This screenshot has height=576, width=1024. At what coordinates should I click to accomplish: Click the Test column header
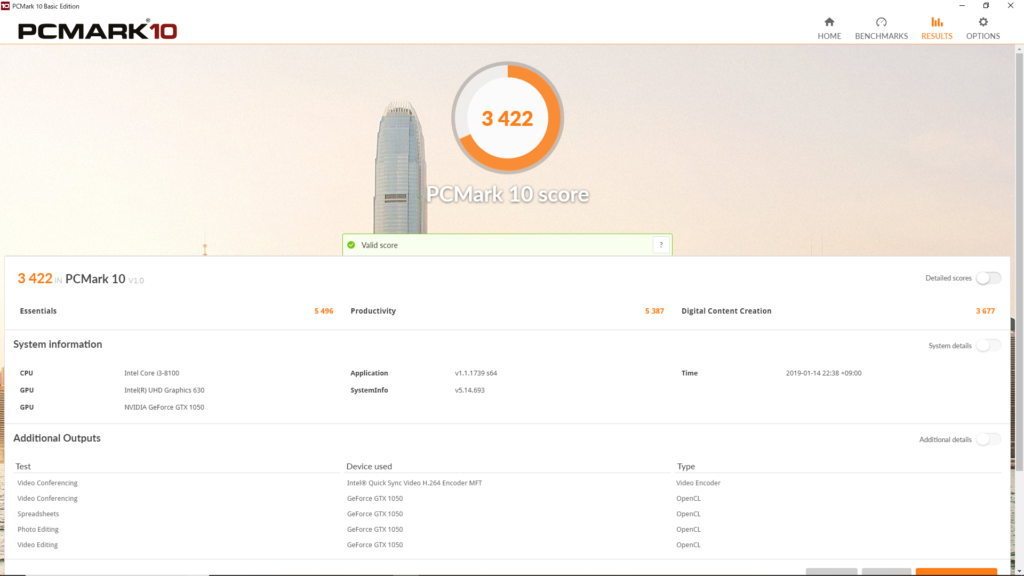(x=23, y=466)
